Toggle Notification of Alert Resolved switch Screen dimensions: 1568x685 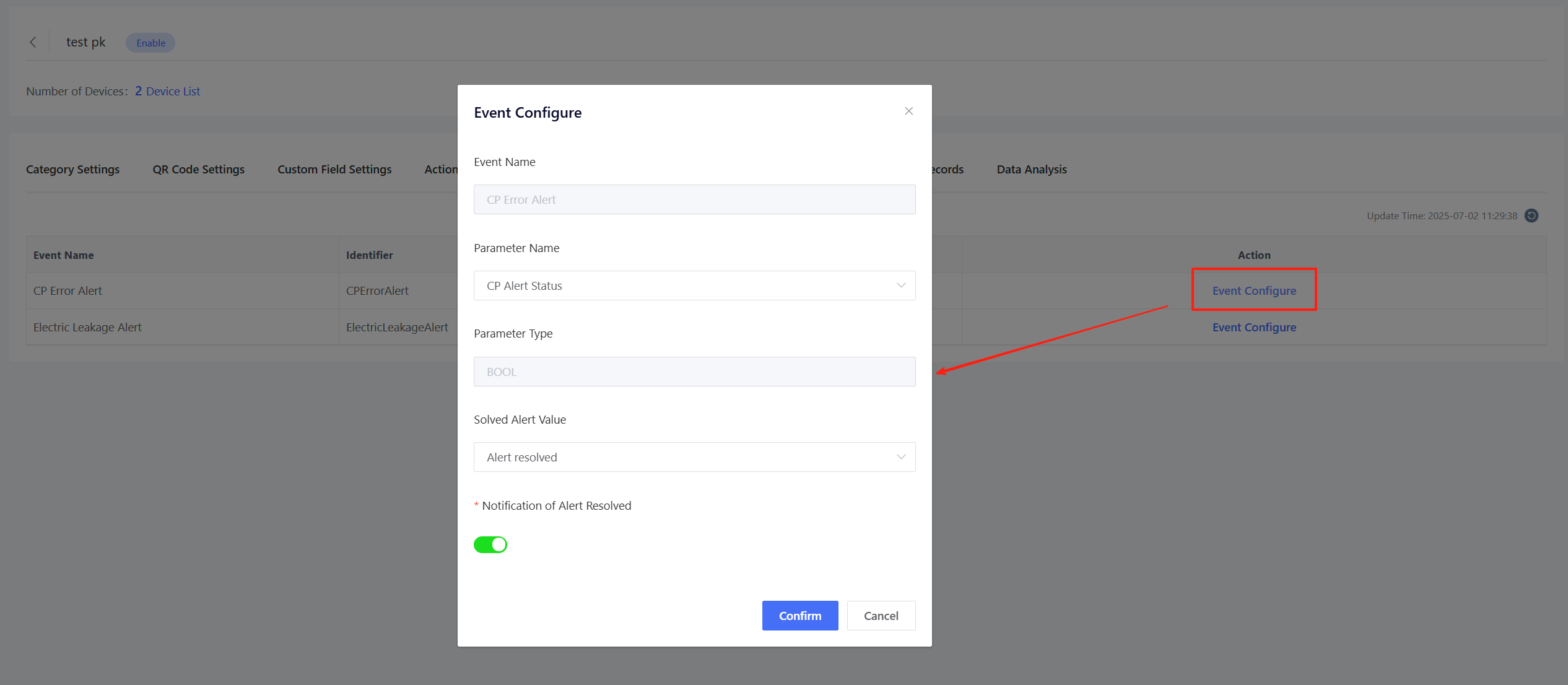490,544
